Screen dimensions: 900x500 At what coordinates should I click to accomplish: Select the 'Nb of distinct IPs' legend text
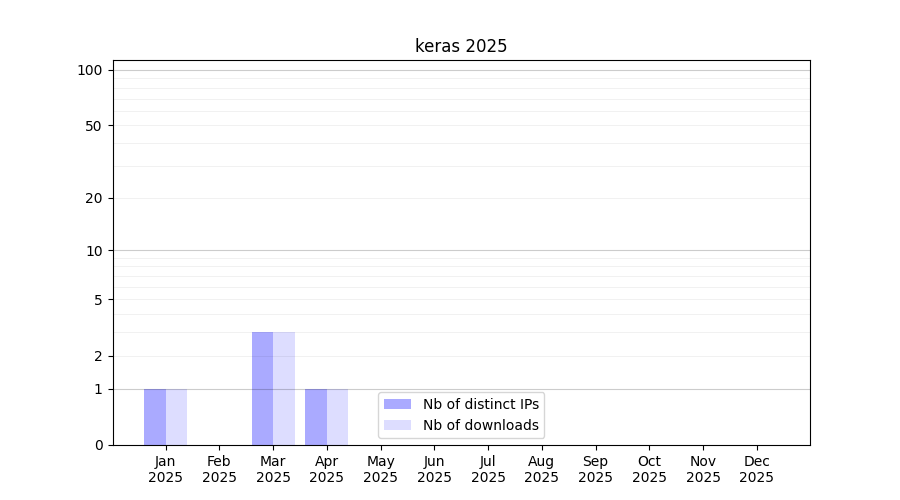pyautogui.click(x=480, y=404)
